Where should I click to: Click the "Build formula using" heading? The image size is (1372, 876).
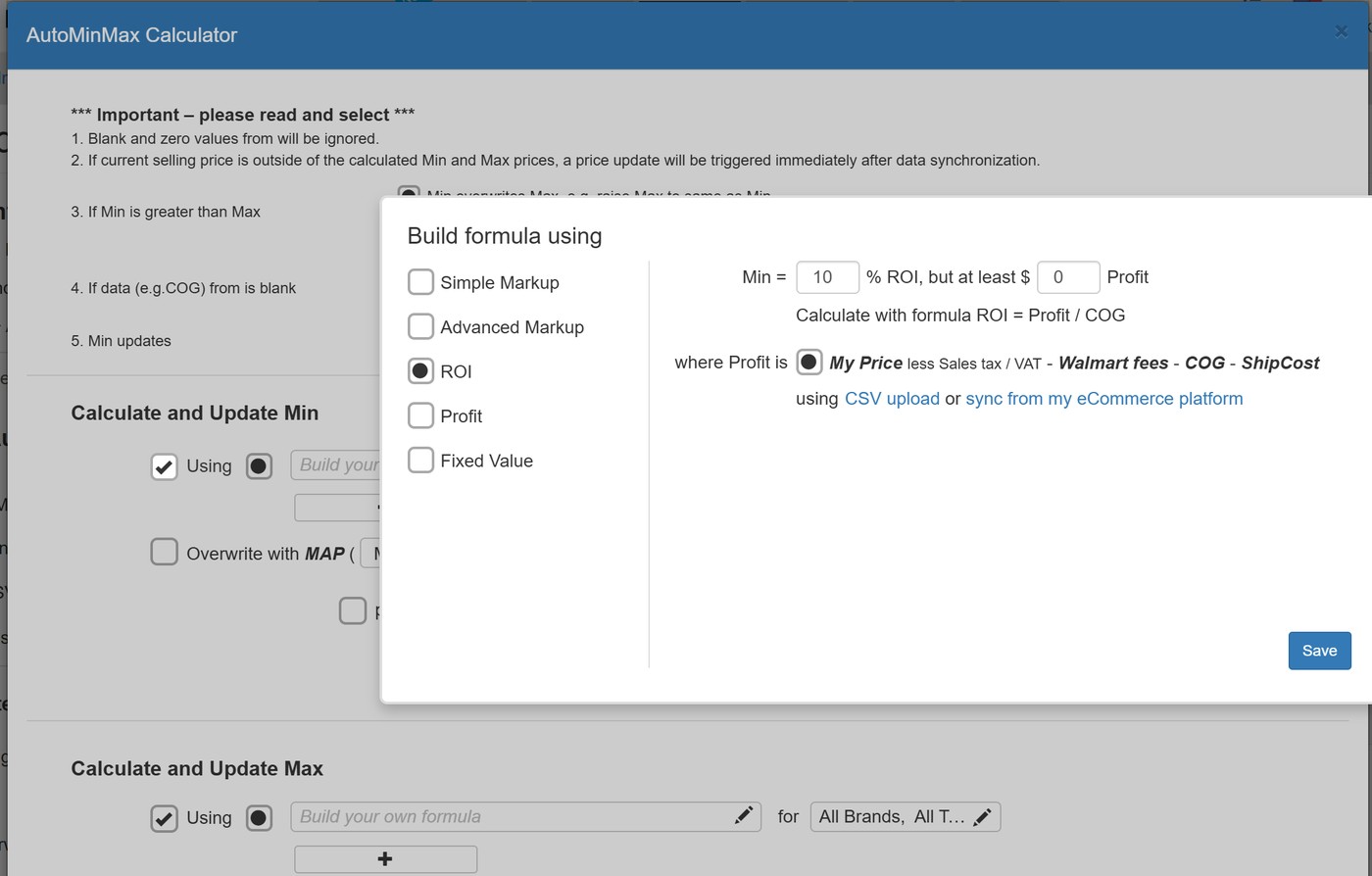[505, 236]
